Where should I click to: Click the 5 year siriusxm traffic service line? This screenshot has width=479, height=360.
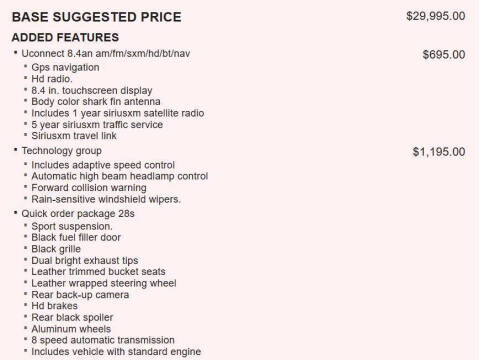pyautogui.click(x=97, y=125)
